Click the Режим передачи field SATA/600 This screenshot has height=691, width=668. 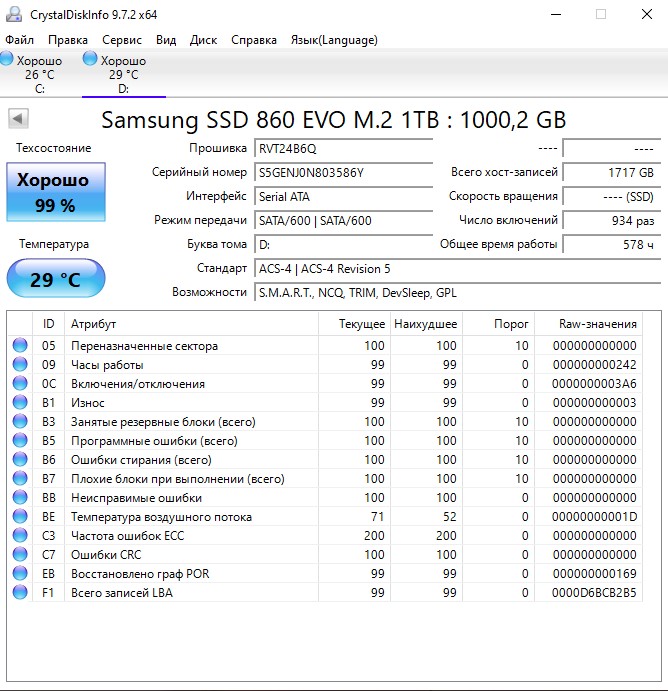(344, 220)
